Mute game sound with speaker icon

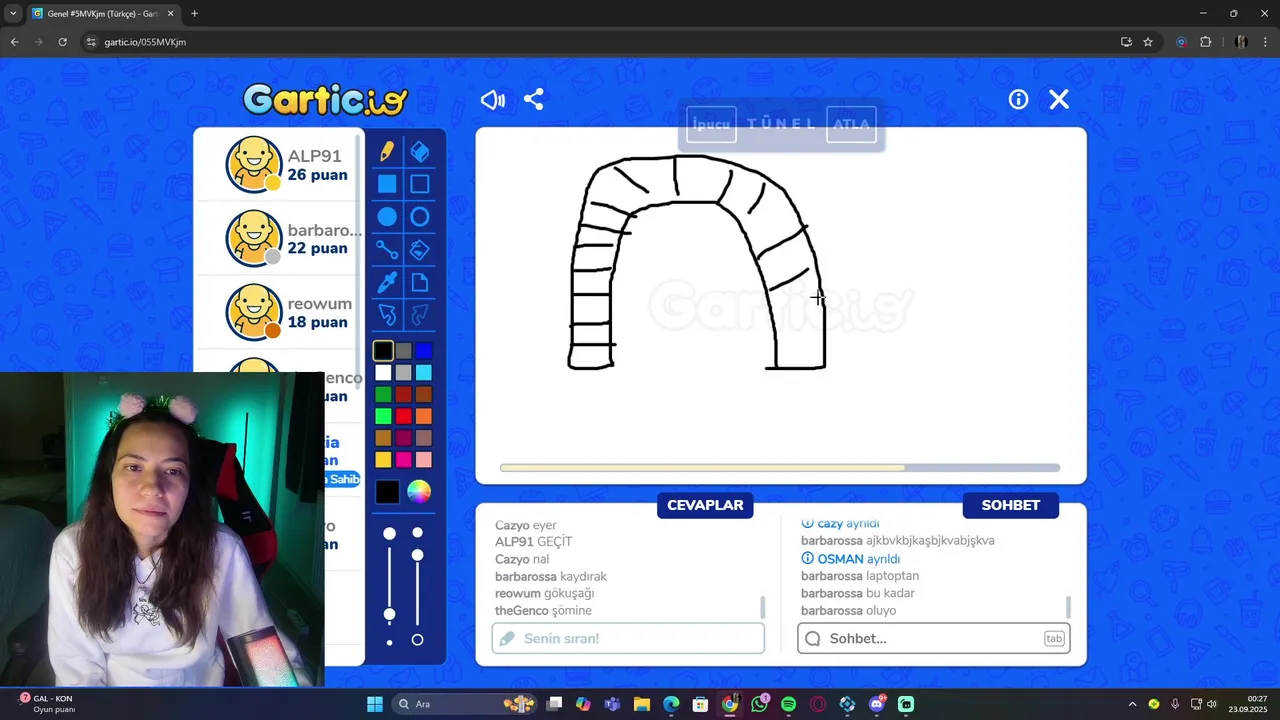[x=493, y=100]
